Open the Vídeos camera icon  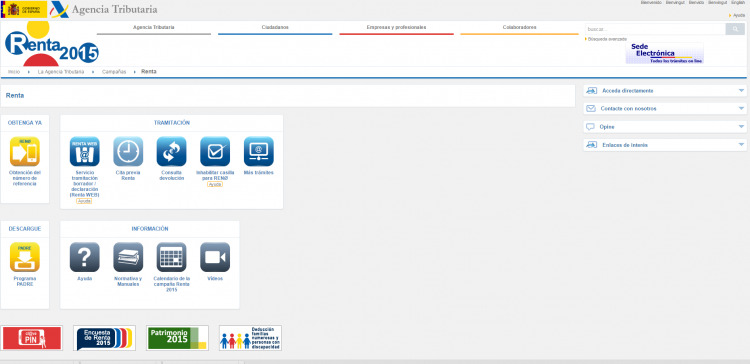click(x=215, y=257)
